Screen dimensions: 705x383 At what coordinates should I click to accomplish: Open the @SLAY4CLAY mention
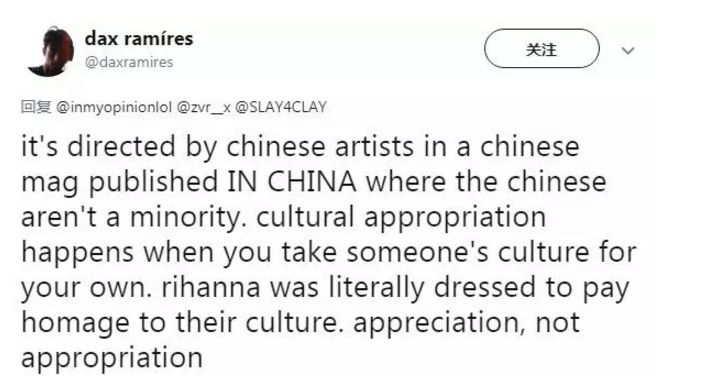[281, 107]
